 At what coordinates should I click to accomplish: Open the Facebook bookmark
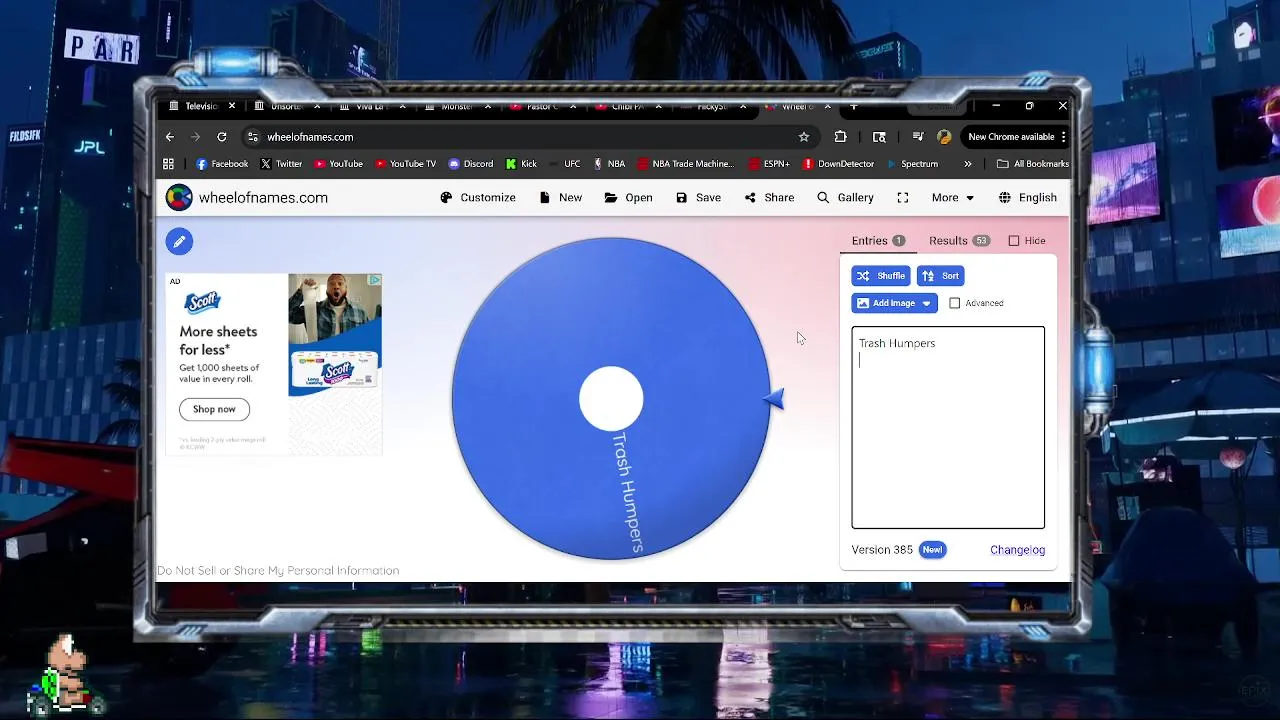click(222, 164)
